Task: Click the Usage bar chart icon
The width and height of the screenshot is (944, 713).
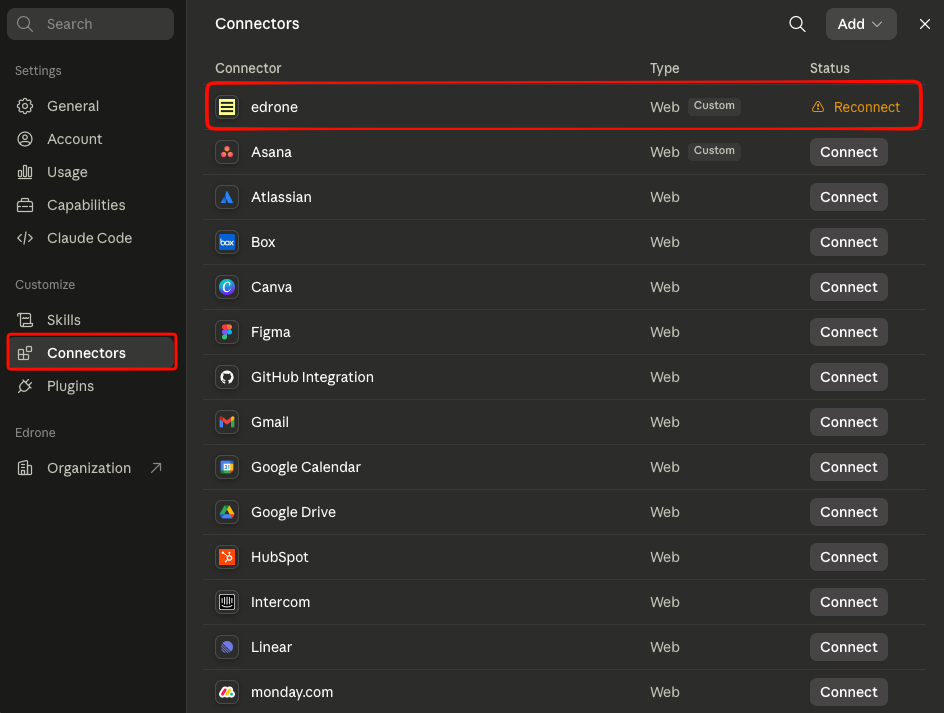Action: point(25,172)
